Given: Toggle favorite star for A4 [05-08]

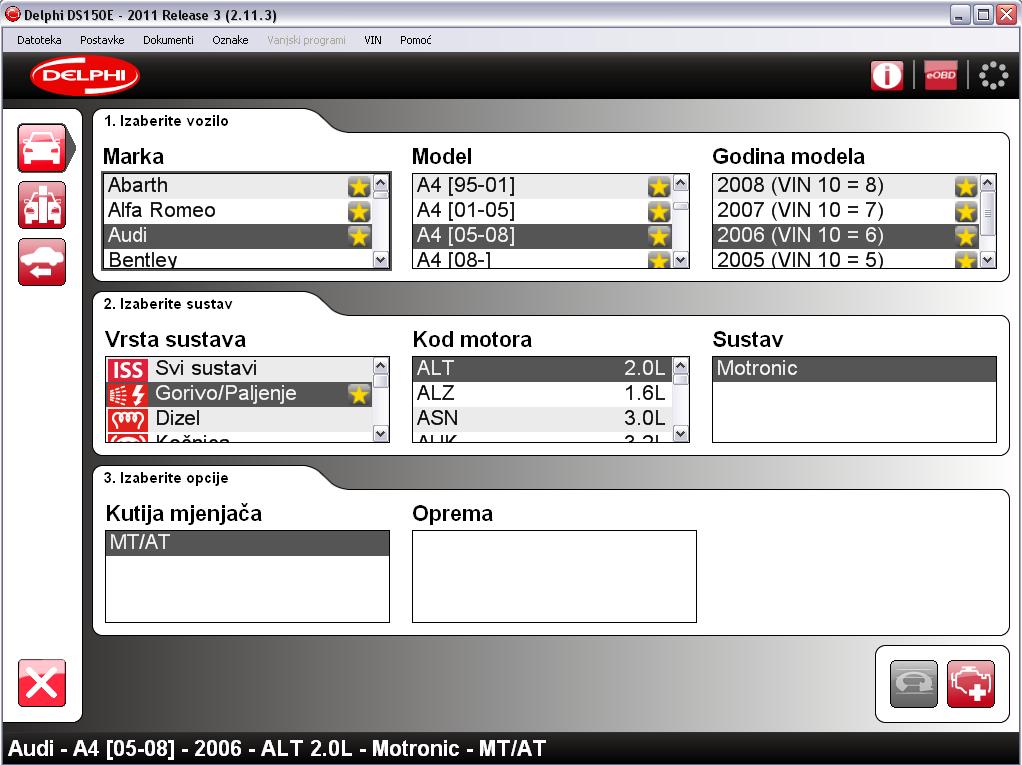Looking at the screenshot, I should pos(659,236).
